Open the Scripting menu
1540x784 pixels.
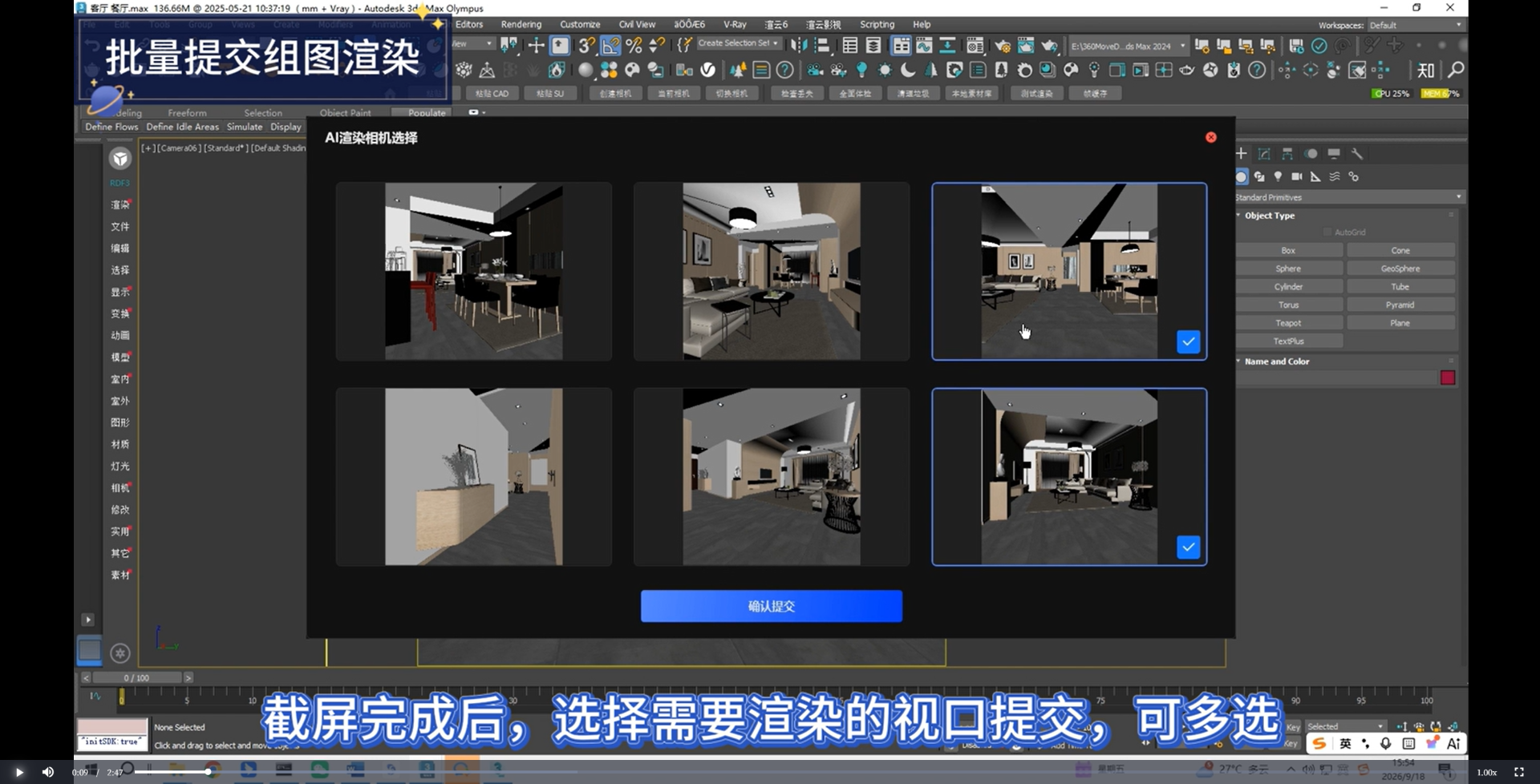(877, 25)
